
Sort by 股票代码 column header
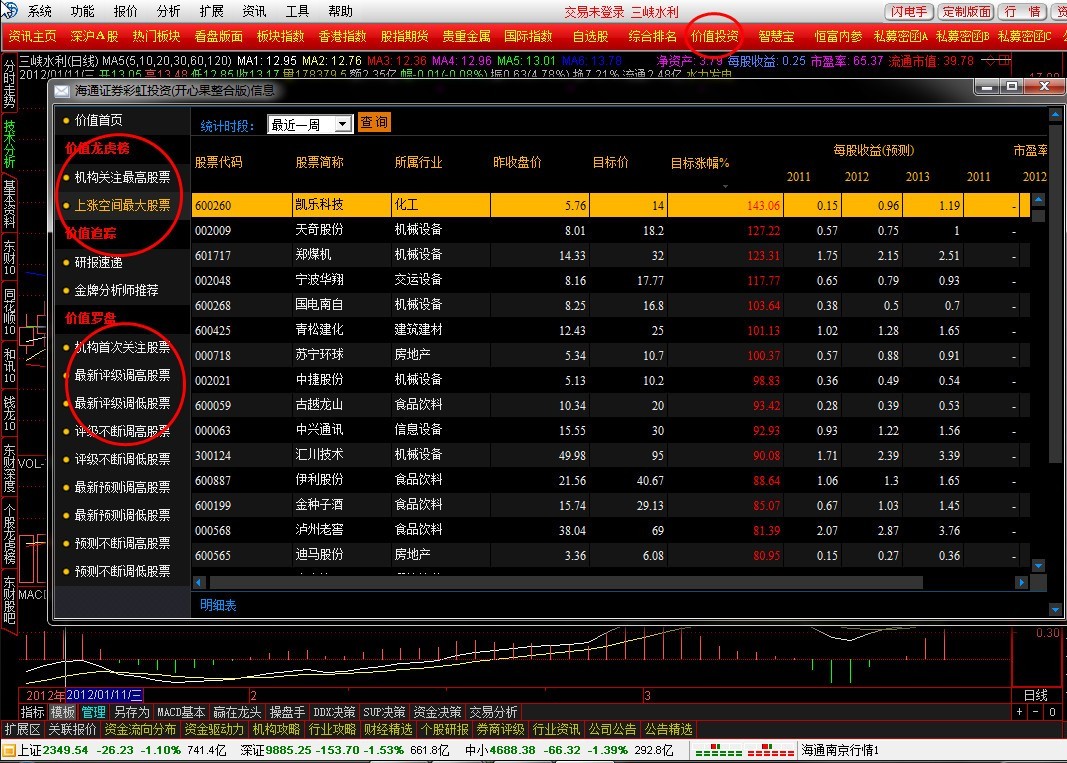coord(218,162)
